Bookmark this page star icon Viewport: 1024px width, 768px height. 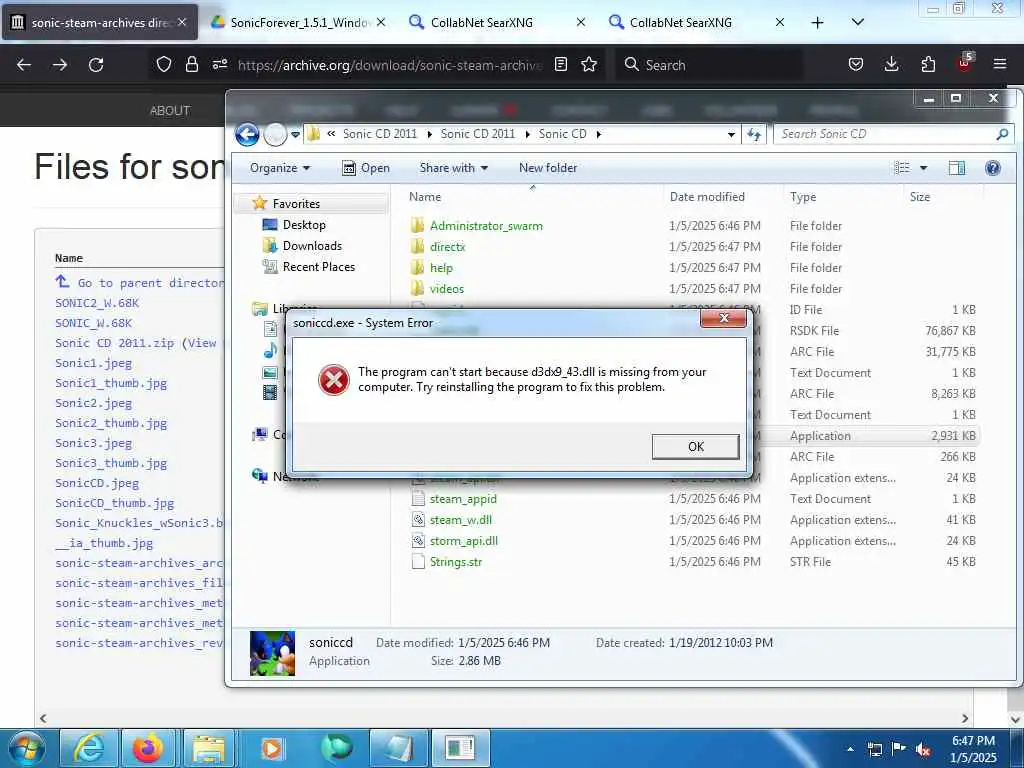(589, 64)
